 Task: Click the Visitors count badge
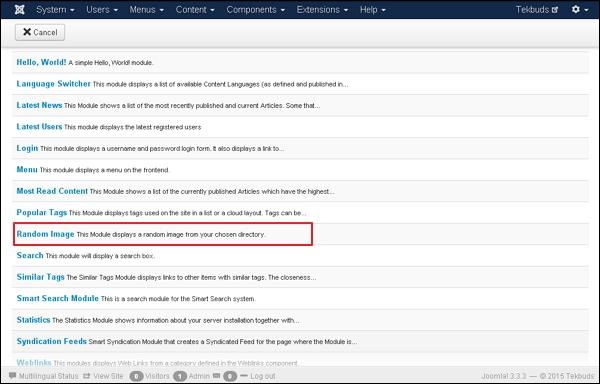coord(136,376)
